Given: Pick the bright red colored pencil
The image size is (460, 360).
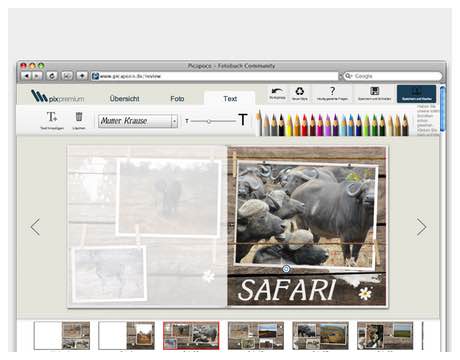Looking at the screenshot, I should pos(305,125).
